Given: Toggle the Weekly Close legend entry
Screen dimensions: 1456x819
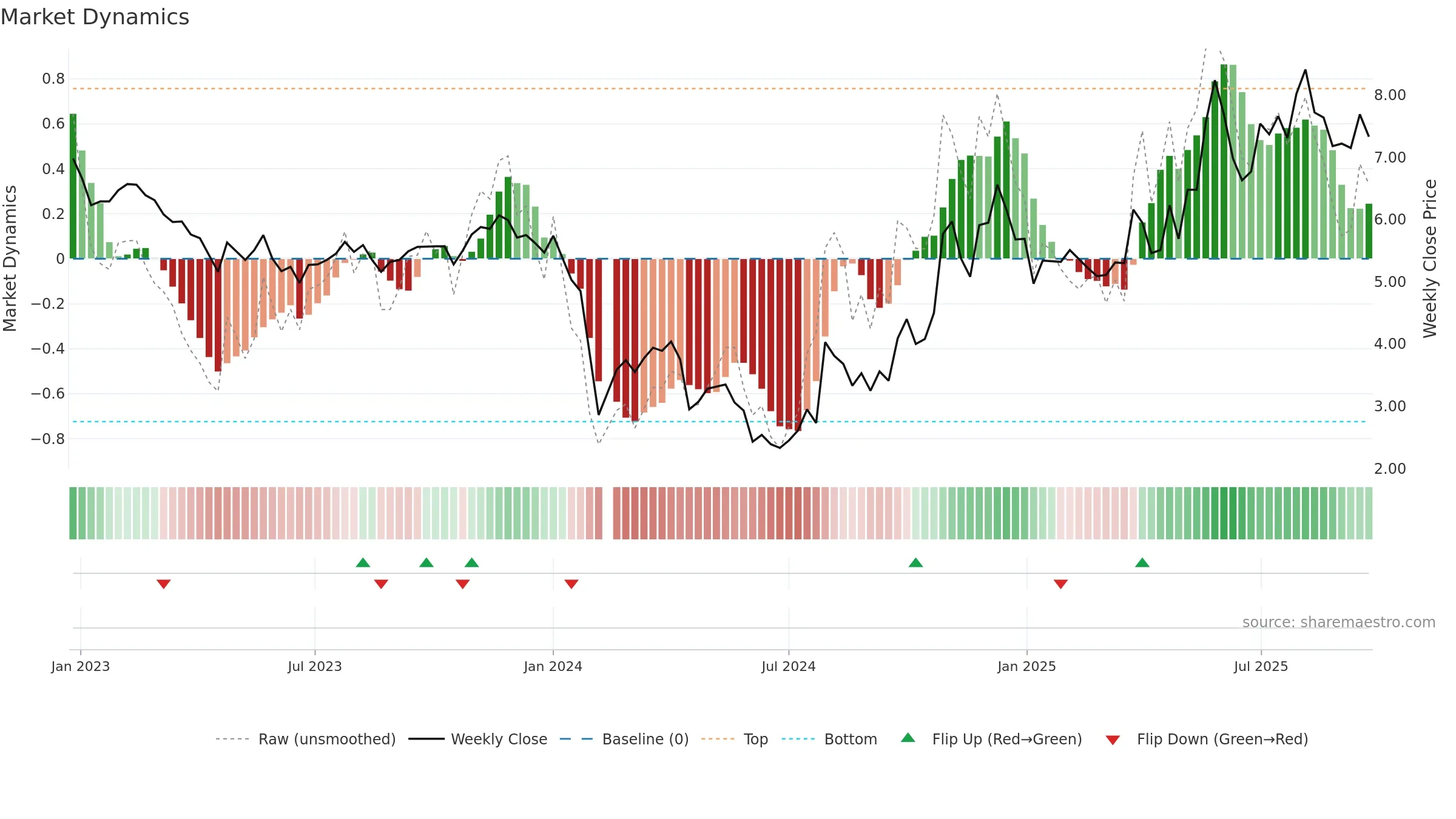Looking at the screenshot, I should click(478, 739).
